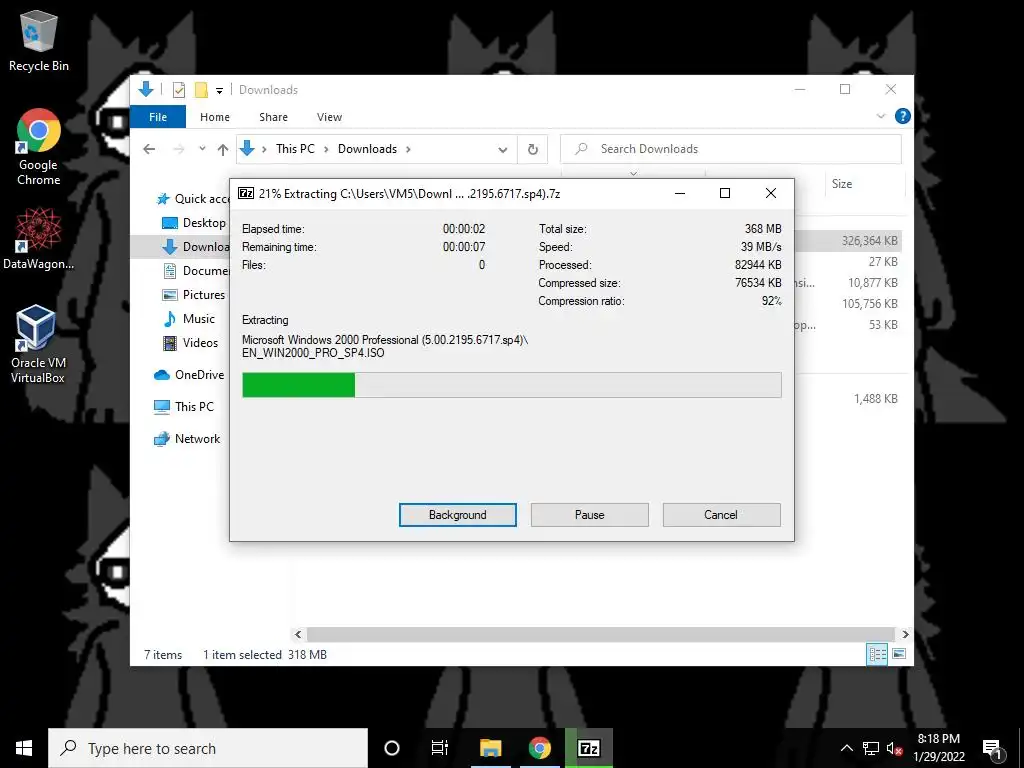Send extraction to Background

pyautogui.click(x=457, y=515)
